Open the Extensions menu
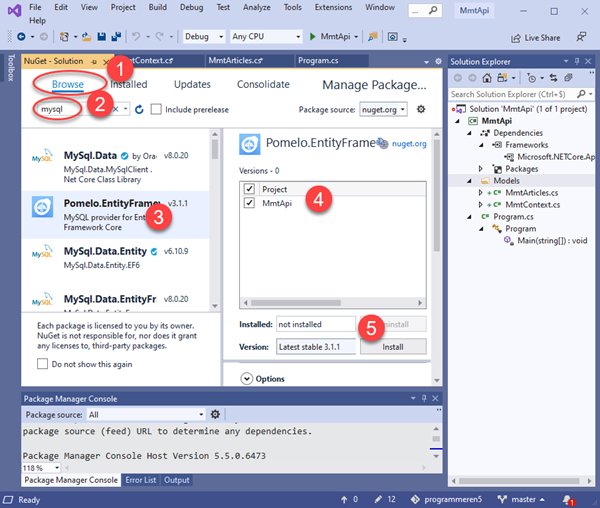Viewport: 600px width, 508px height. (x=333, y=7)
